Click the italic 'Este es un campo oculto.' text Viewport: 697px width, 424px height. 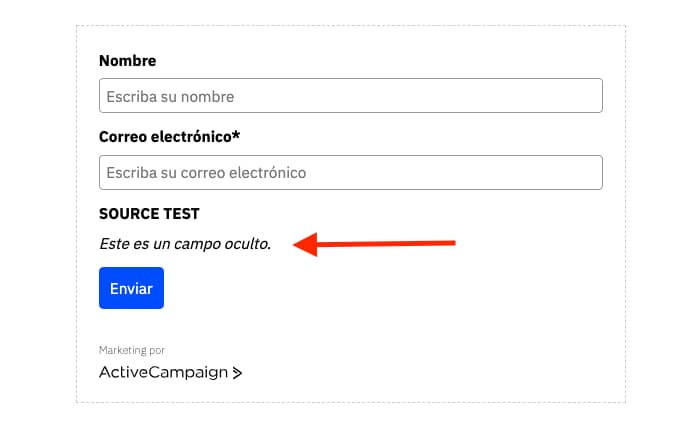point(185,244)
